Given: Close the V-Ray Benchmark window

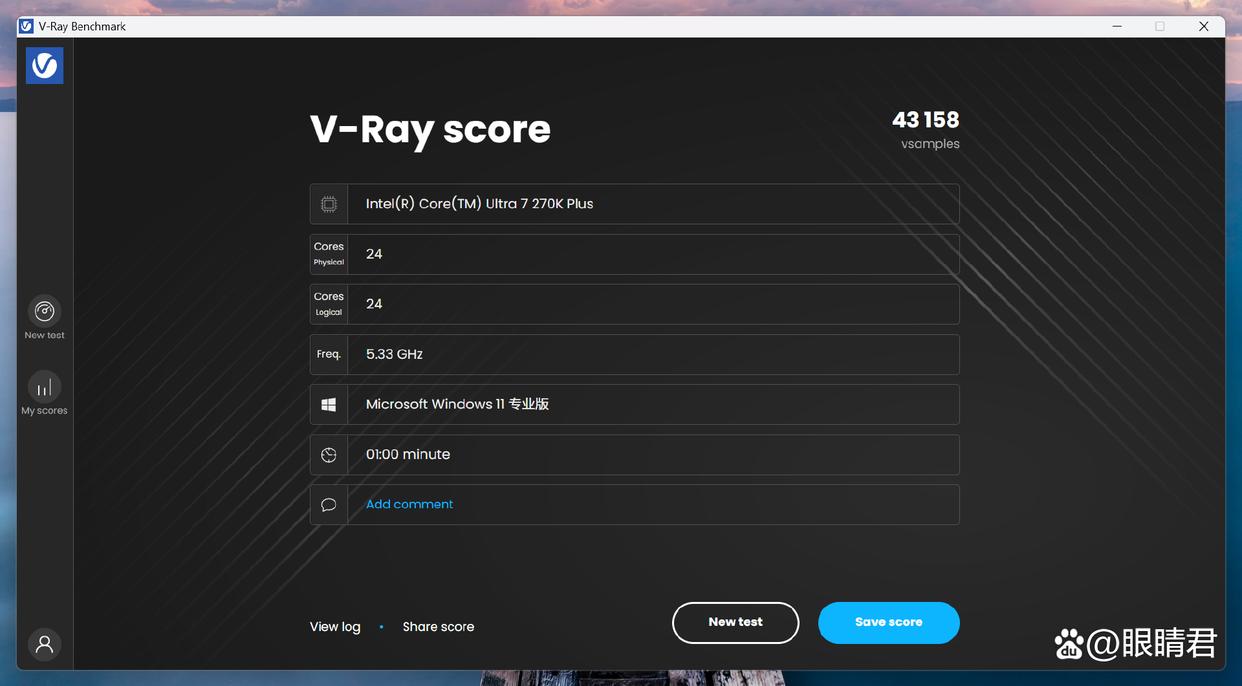Looking at the screenshot, I should [1204, 26].
